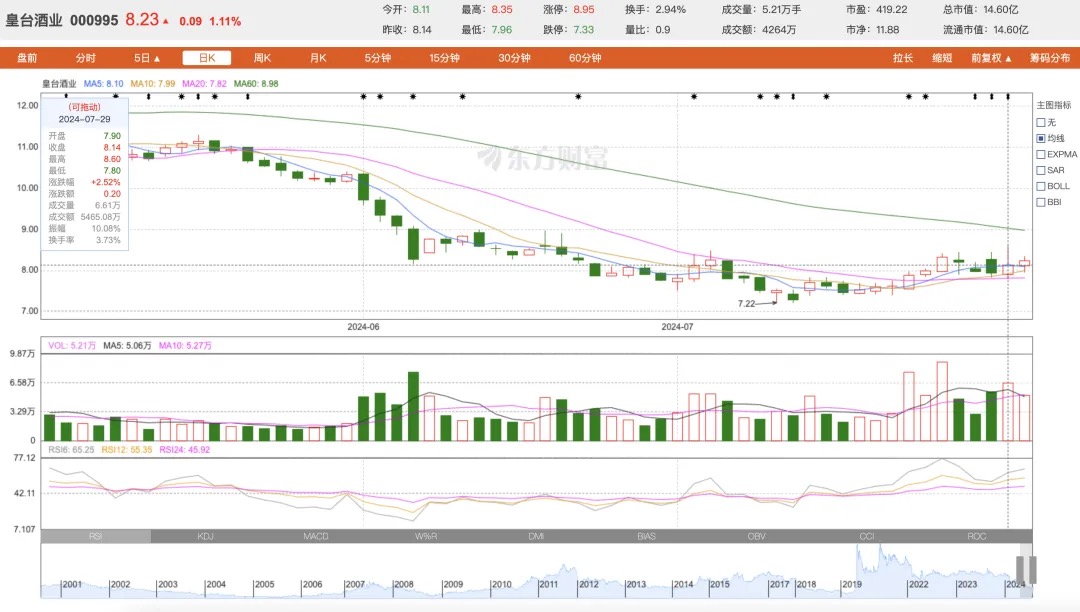Click the MA10: 7.99 legend label
The image size is (1080, 612).
click(153, 83)
